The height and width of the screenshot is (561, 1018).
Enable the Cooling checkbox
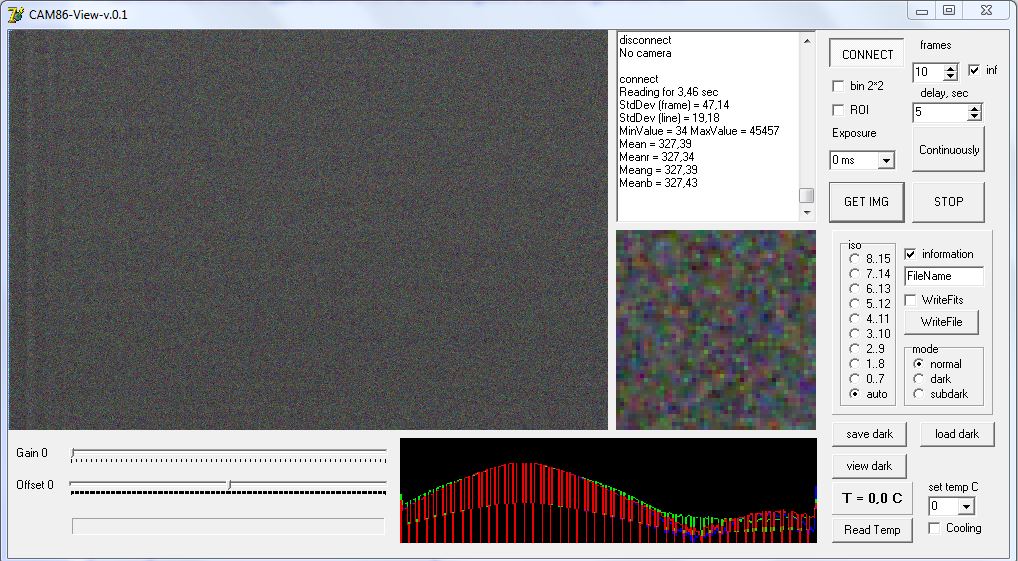(x=934, y=529)
